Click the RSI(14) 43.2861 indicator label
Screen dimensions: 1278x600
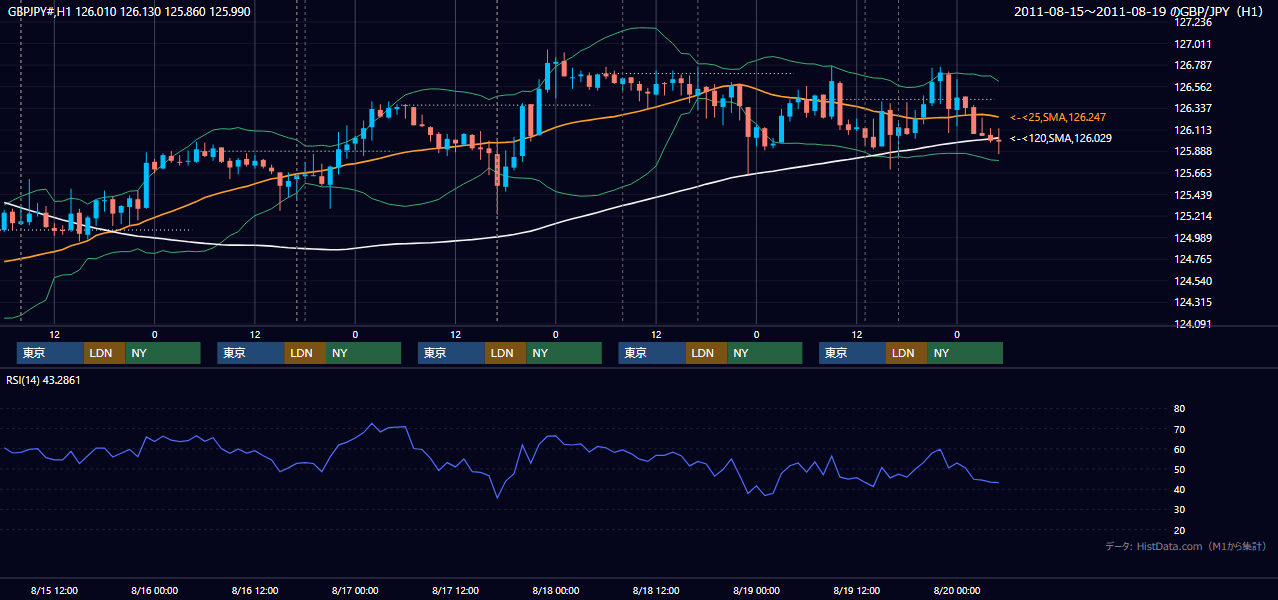click(x=44, y=380)
